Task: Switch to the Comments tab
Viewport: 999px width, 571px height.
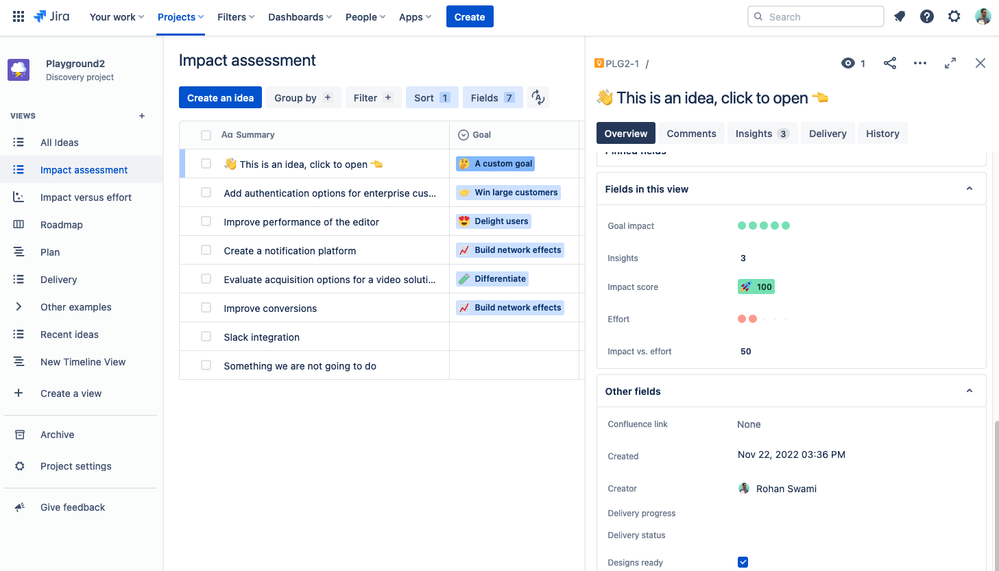Action: point(691,133)
